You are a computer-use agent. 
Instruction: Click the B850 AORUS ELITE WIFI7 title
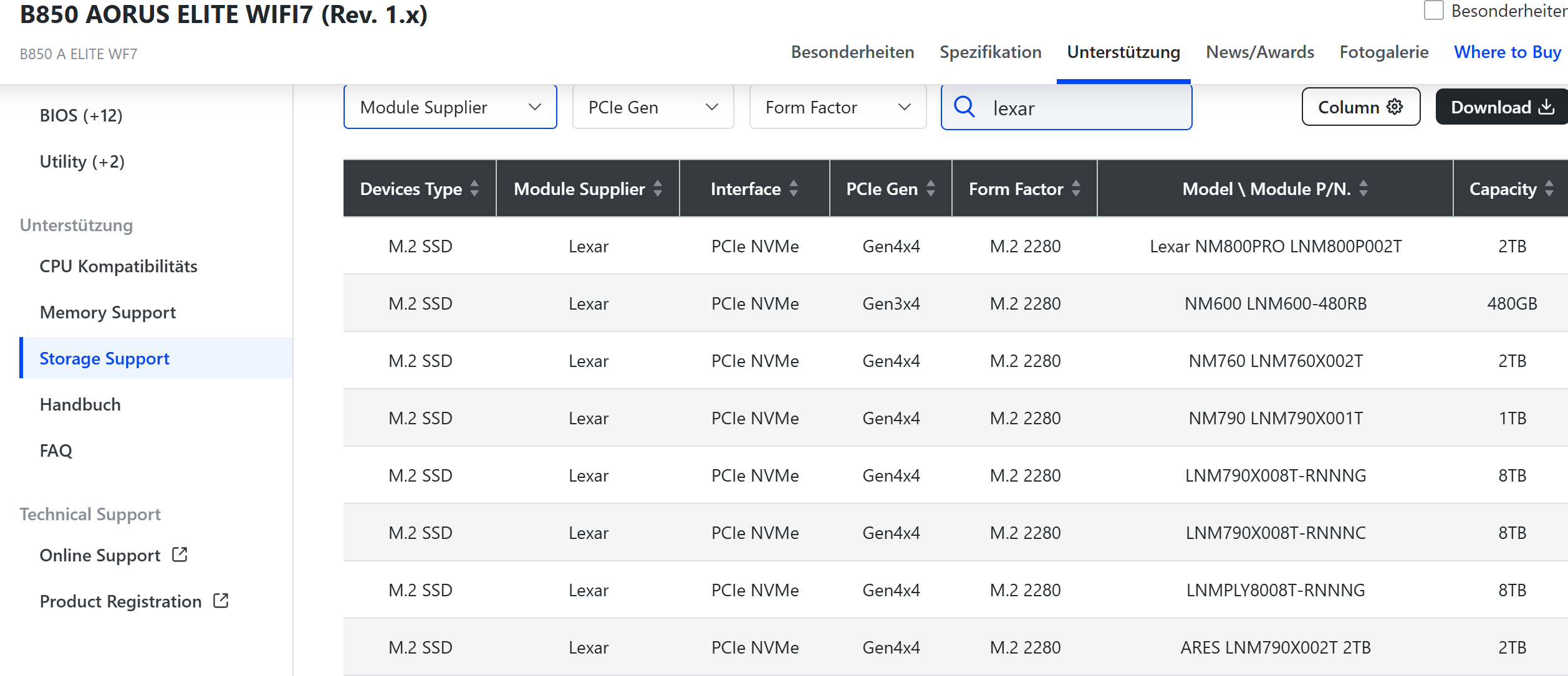coord(224,14)
